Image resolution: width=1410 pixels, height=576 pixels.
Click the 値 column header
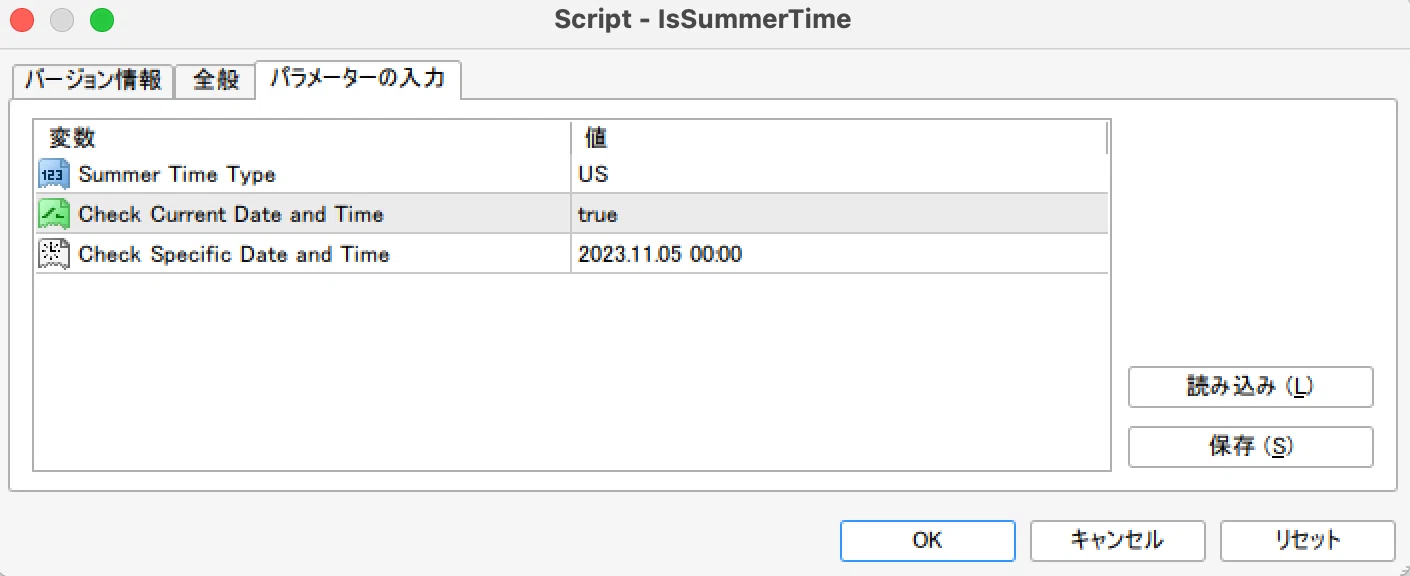(839, 137)
